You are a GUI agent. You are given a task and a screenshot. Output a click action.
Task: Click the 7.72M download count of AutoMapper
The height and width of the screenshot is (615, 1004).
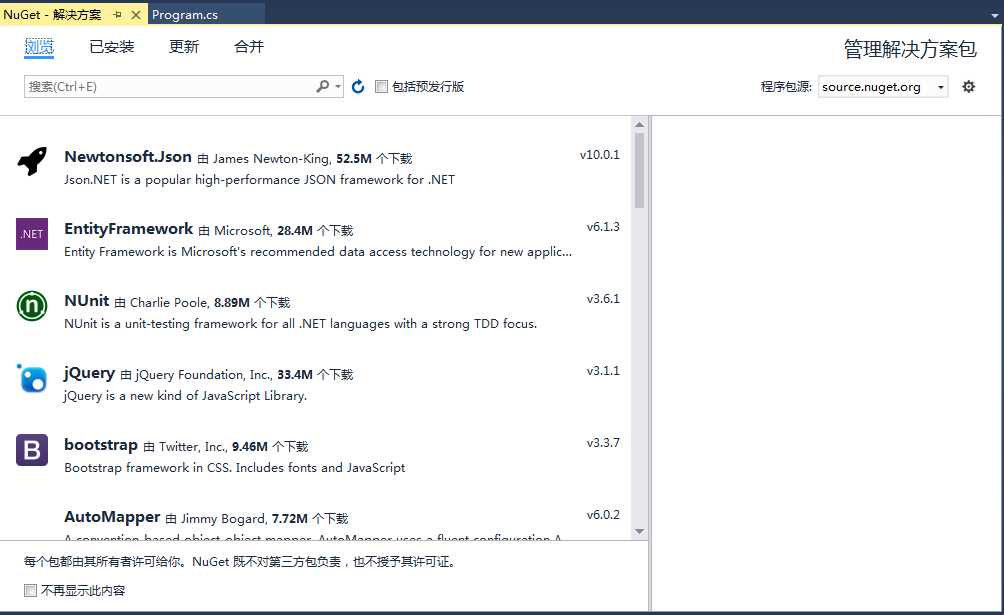[289, 518]
